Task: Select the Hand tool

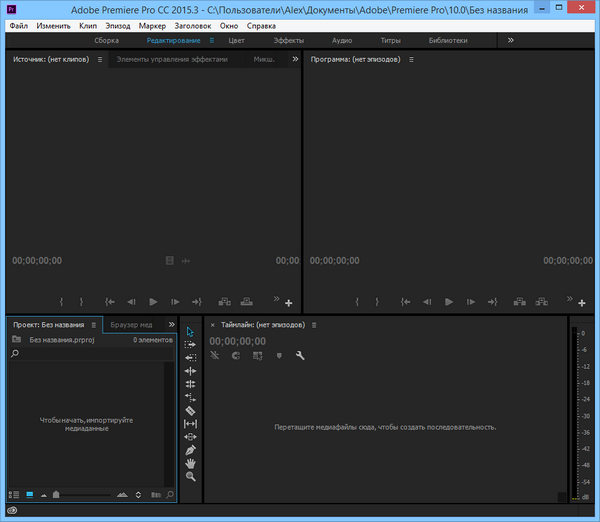Action: click(x=190, y=463)
